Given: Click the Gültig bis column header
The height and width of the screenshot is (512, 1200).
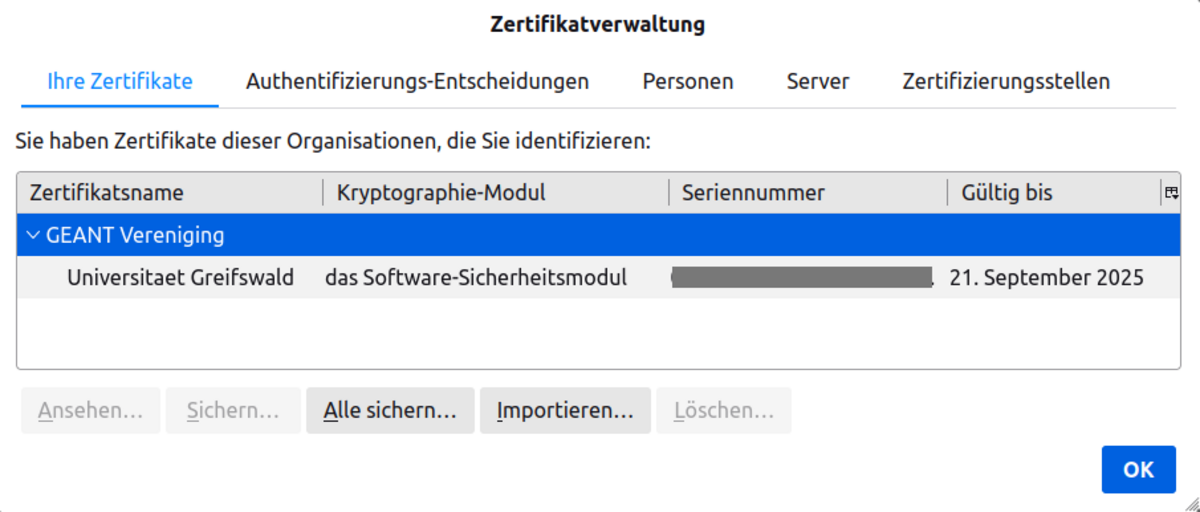Looking at the screenshot, I should (1052, 193).
